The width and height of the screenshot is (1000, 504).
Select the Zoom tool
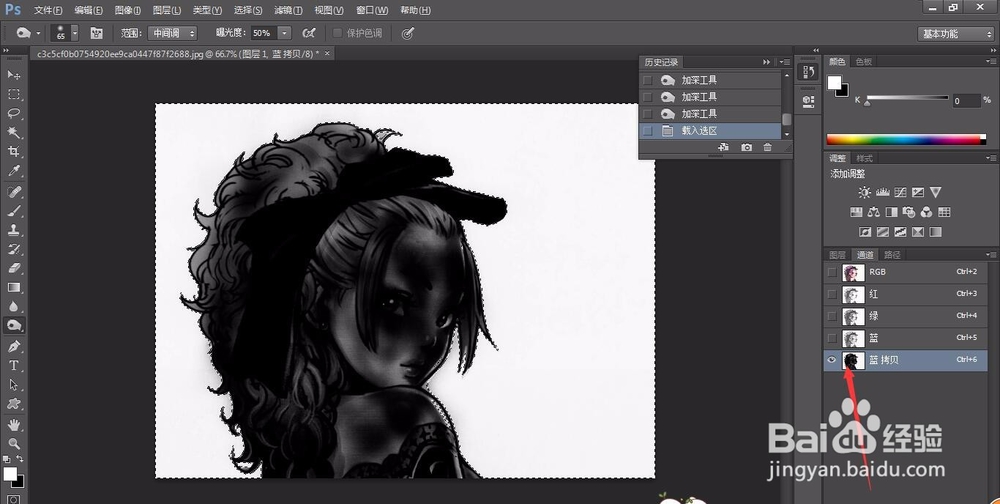pos(13,443)
